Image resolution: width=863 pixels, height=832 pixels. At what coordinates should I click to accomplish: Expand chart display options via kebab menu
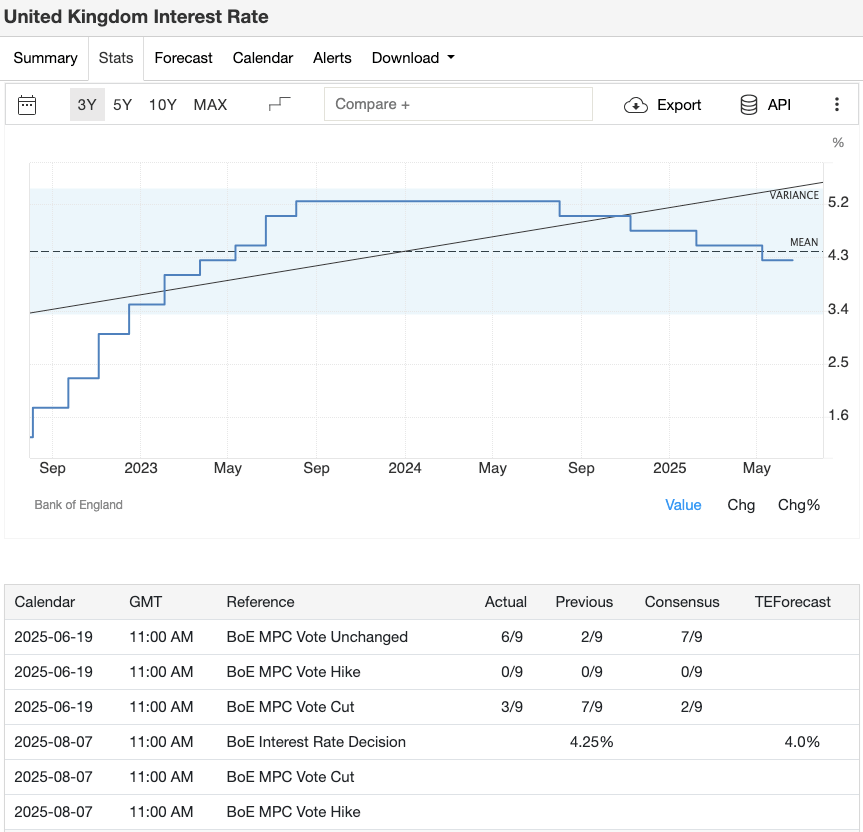coord(837,104)
